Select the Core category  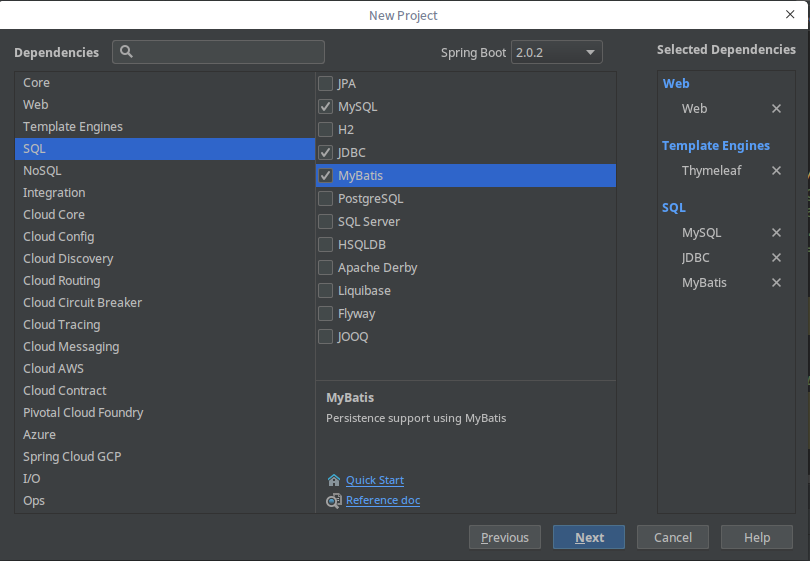pos(165,83)
